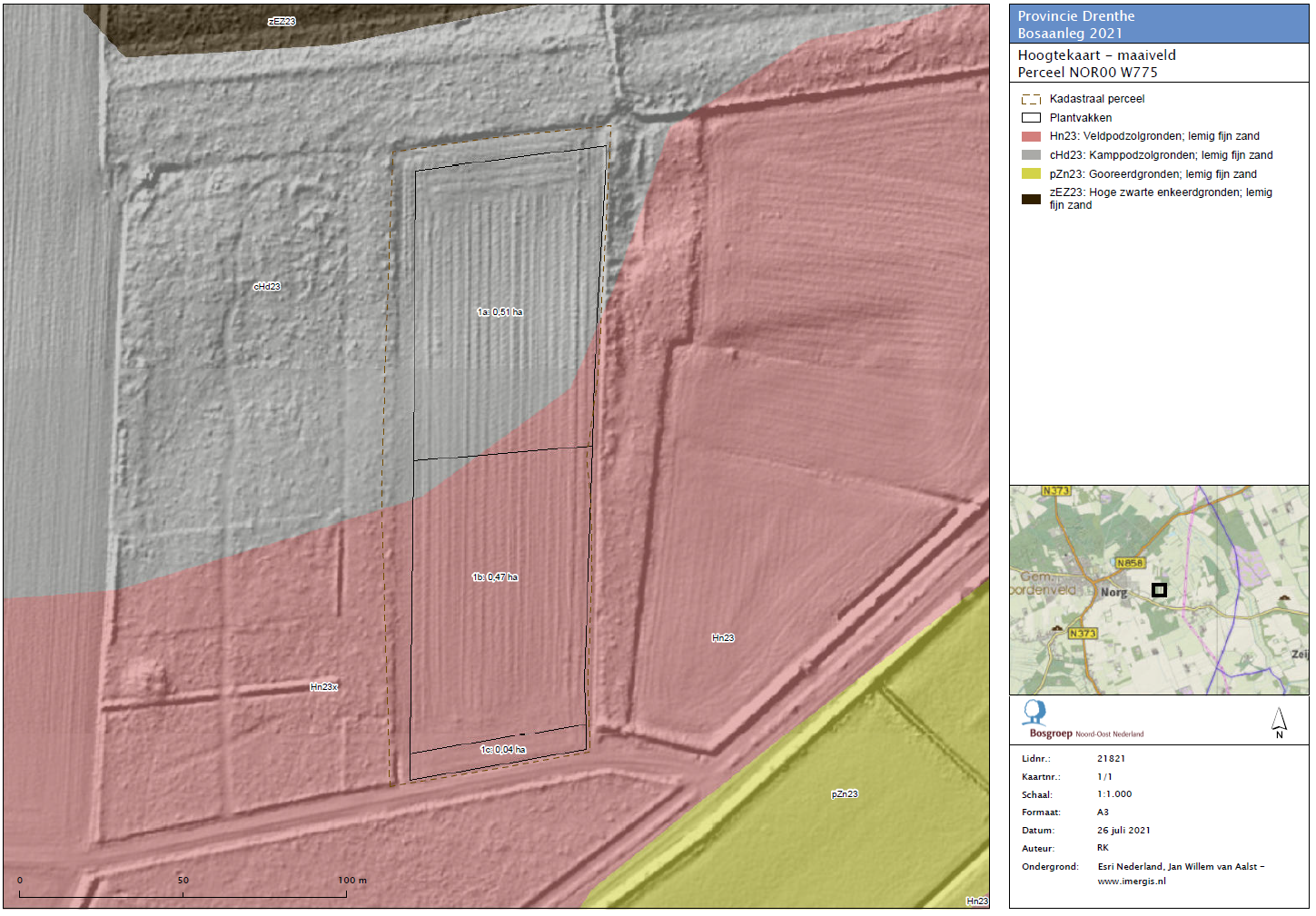Click the Hn23 label at map bottom-right corner
Viewport: 1316px width, 916px height.
click(x=977, y=901)
